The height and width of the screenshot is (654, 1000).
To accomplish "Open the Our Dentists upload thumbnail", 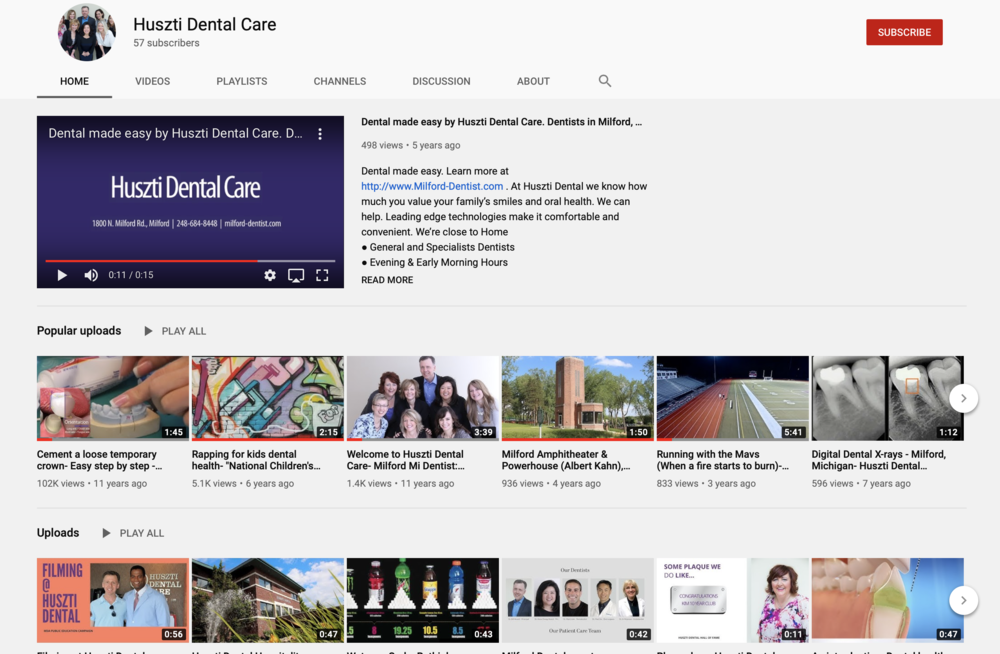I will pos(578,600).
